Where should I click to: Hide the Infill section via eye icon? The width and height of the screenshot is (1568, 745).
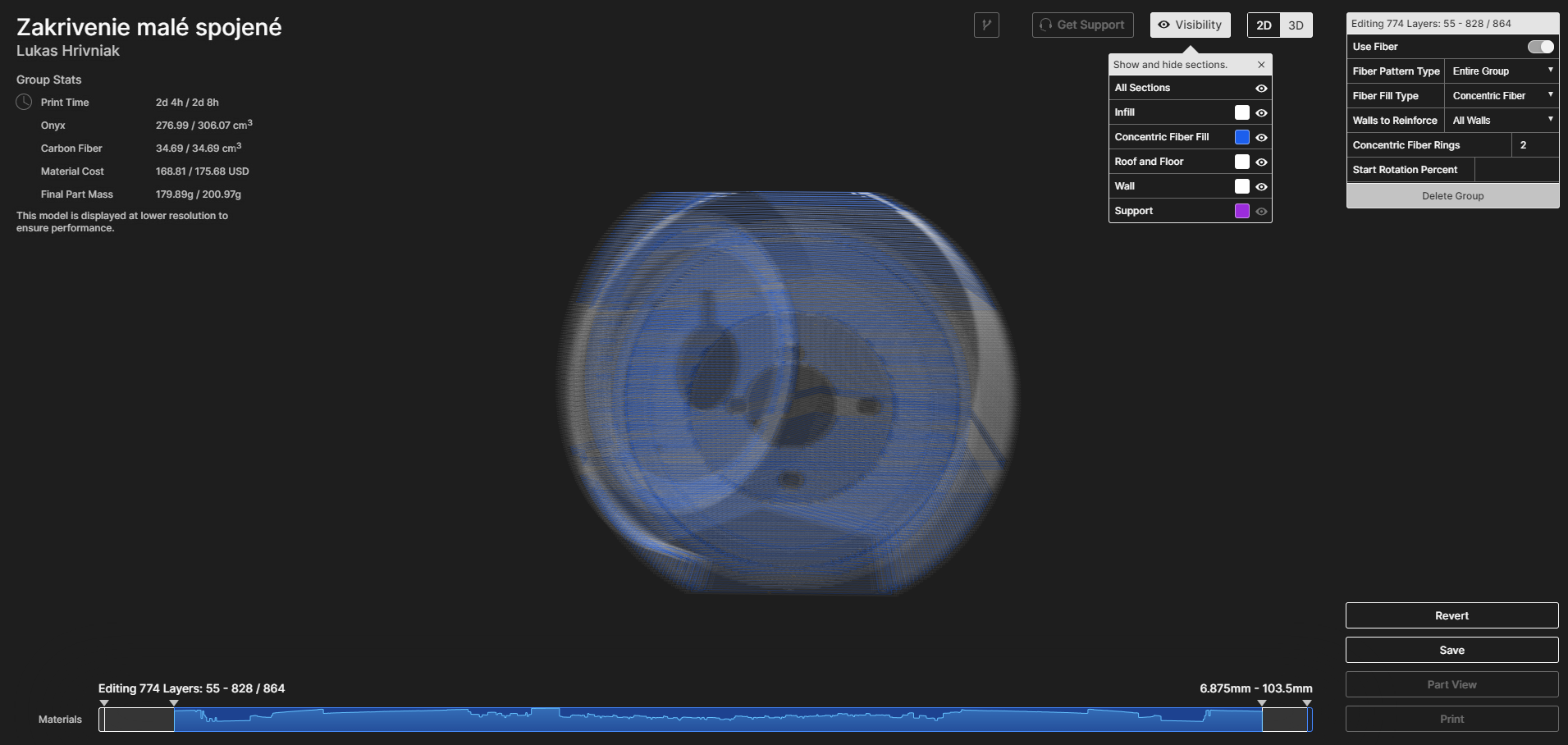(x=1261, y=113)
